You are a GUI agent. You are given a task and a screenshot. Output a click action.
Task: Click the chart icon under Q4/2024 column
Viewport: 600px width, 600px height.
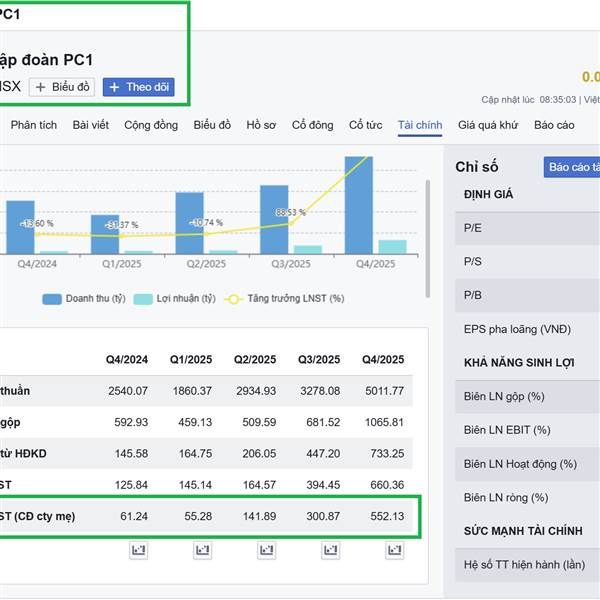click(x=139, y=550)
